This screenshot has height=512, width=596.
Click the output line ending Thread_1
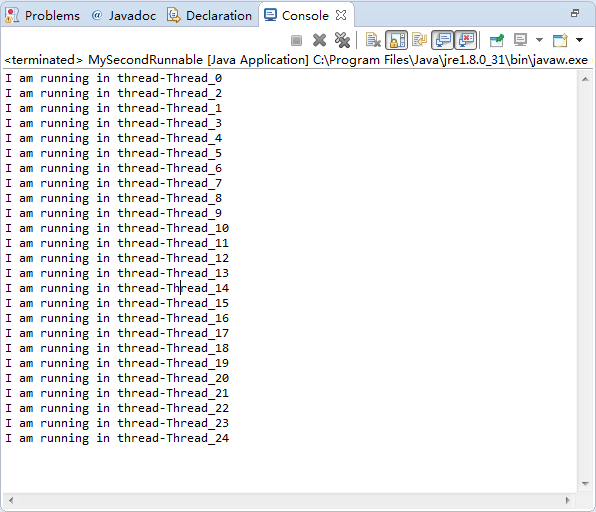pyautogui.click(x=113, y=108)
